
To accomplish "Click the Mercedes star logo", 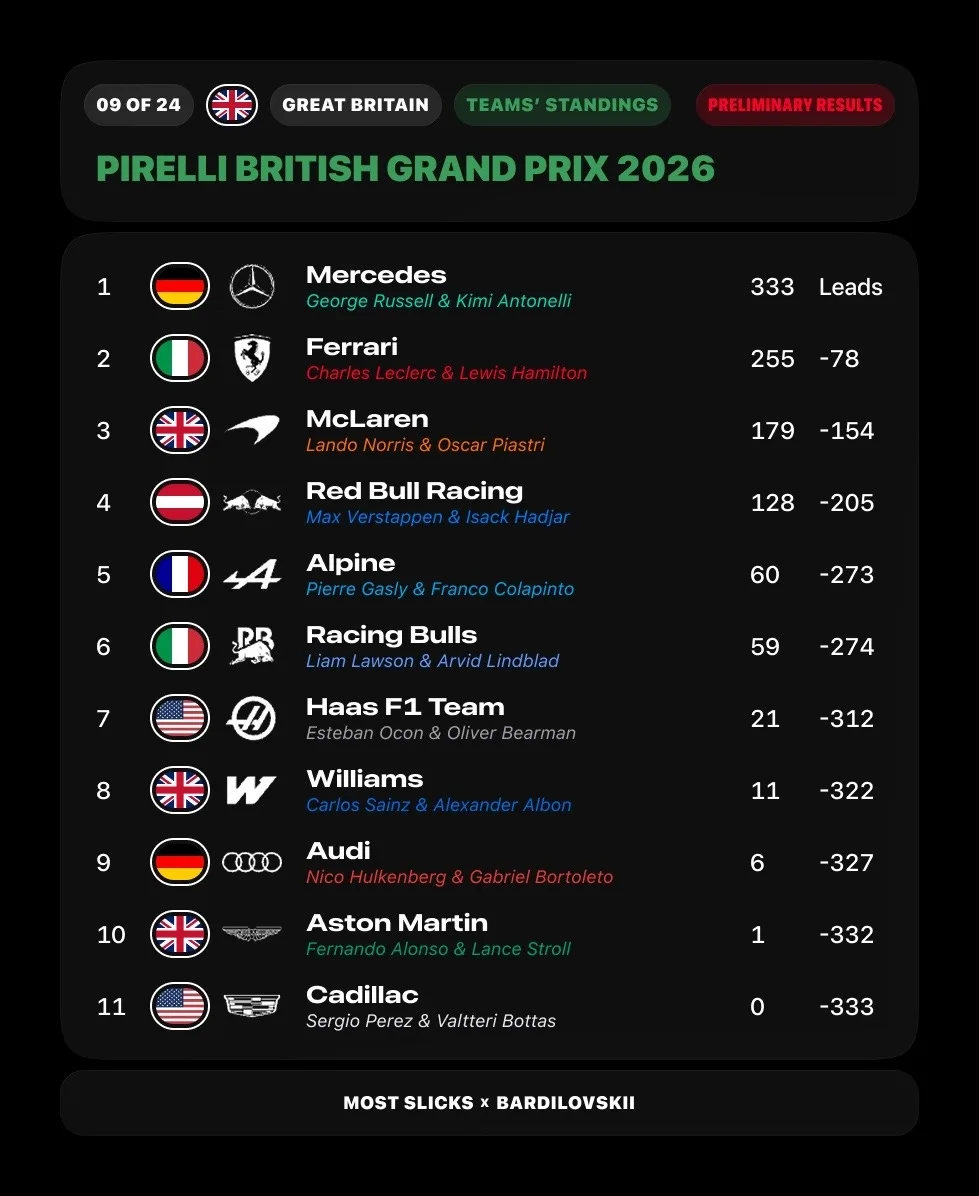I will pyautogui.click(x=252, y=287).
